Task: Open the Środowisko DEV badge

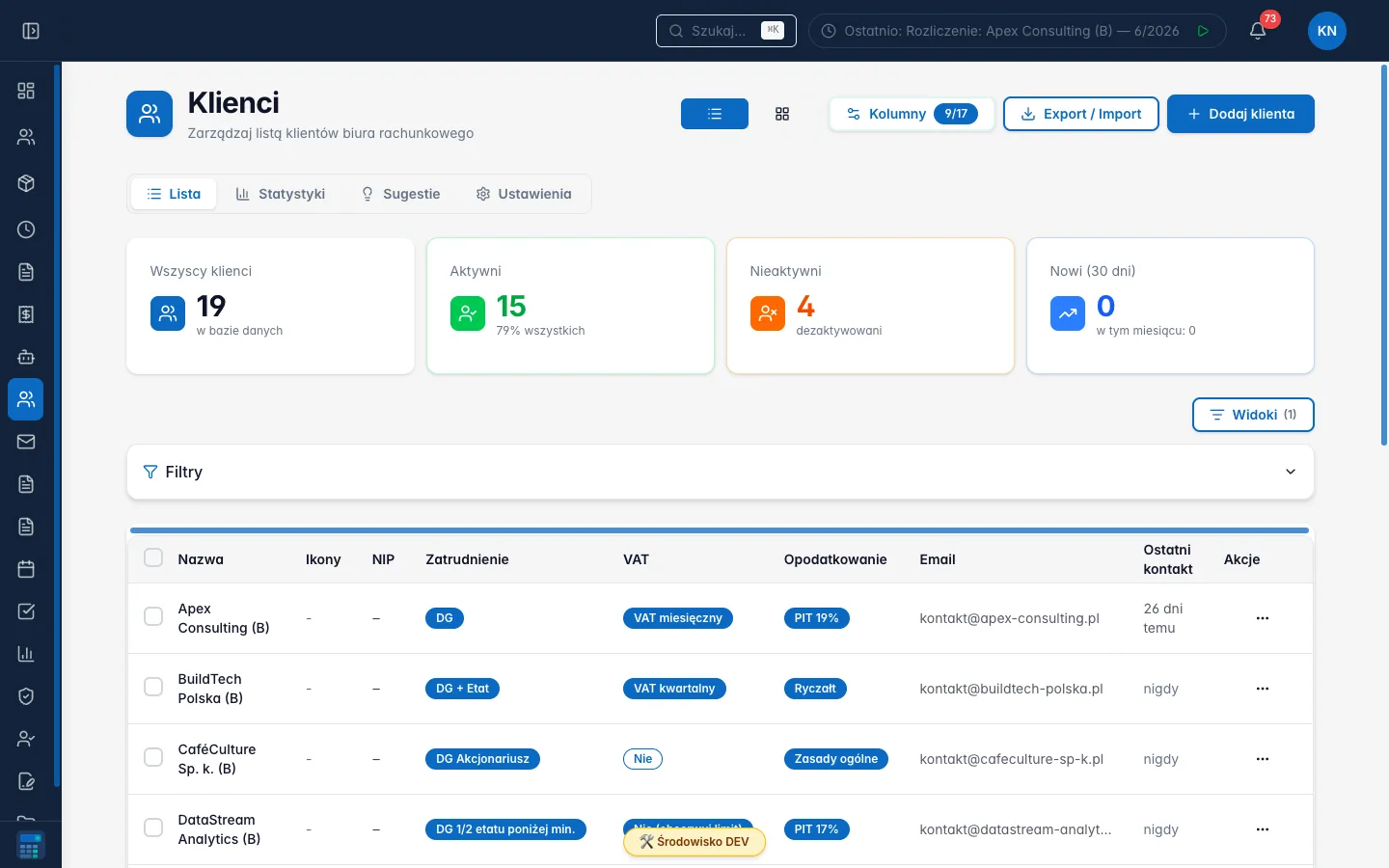Action: tap(694, 842)
